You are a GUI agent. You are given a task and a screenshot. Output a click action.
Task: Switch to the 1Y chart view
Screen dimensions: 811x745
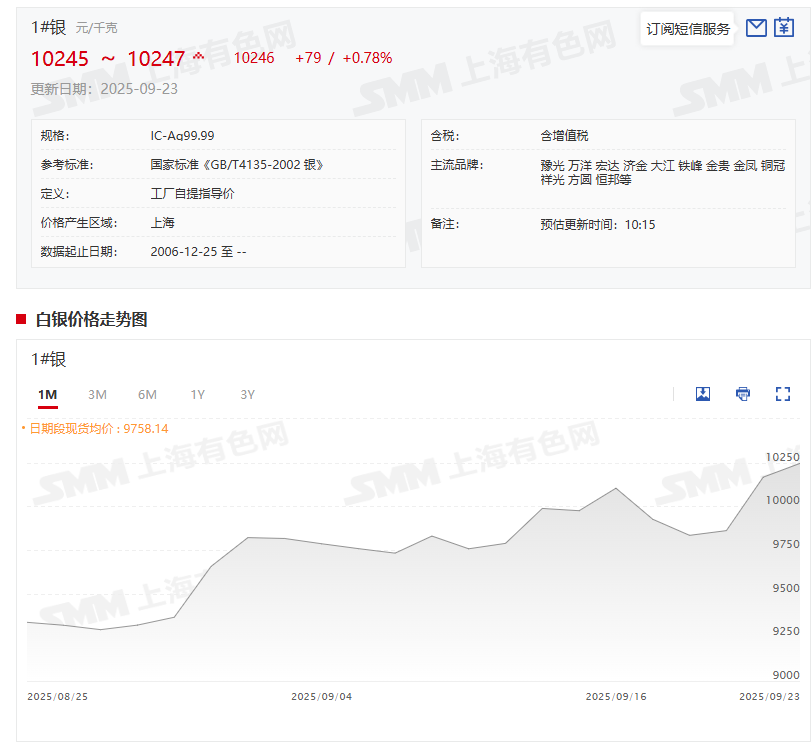(198, 395)
